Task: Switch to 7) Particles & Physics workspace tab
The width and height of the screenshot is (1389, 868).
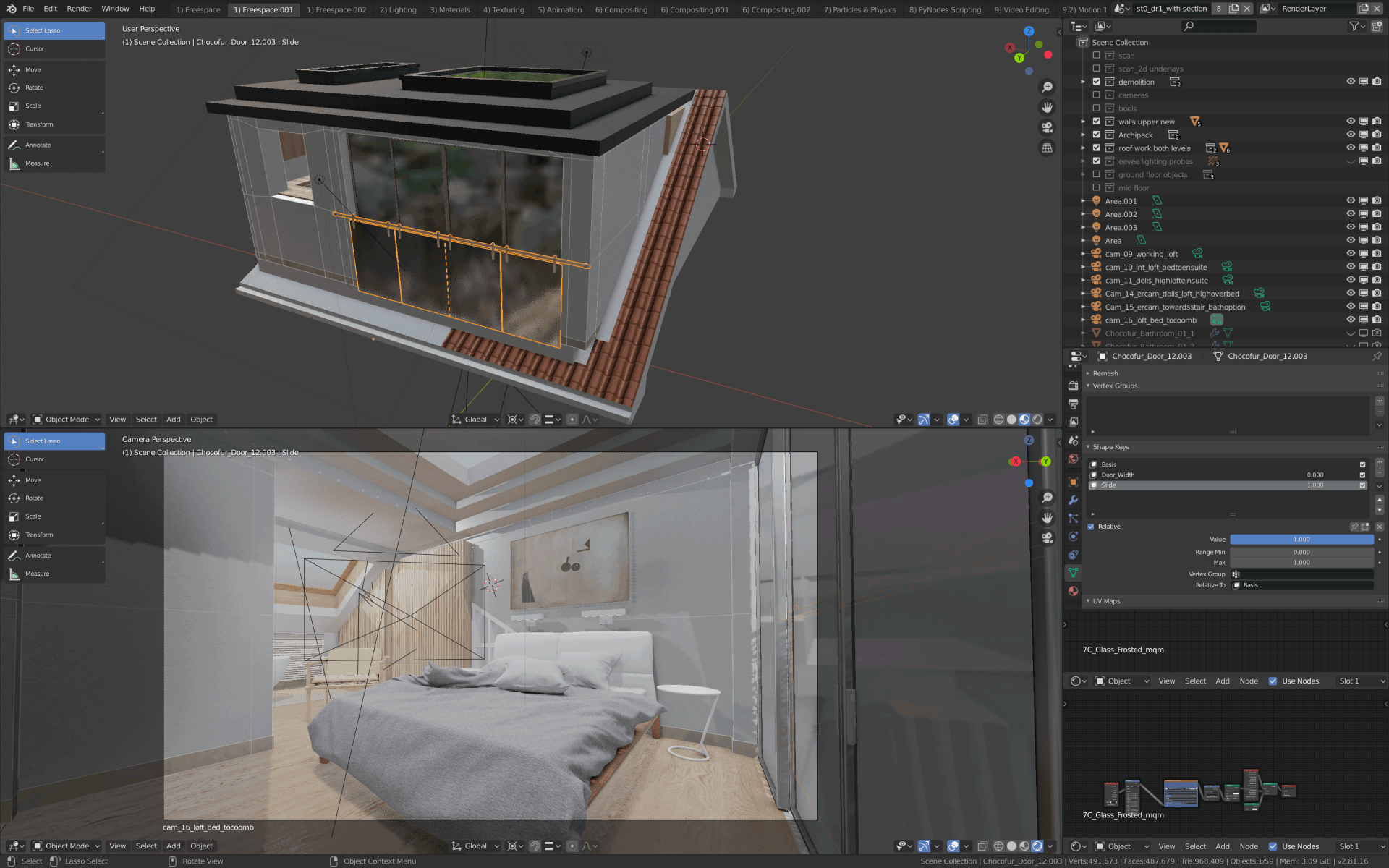Action: [x=859, y=9]
